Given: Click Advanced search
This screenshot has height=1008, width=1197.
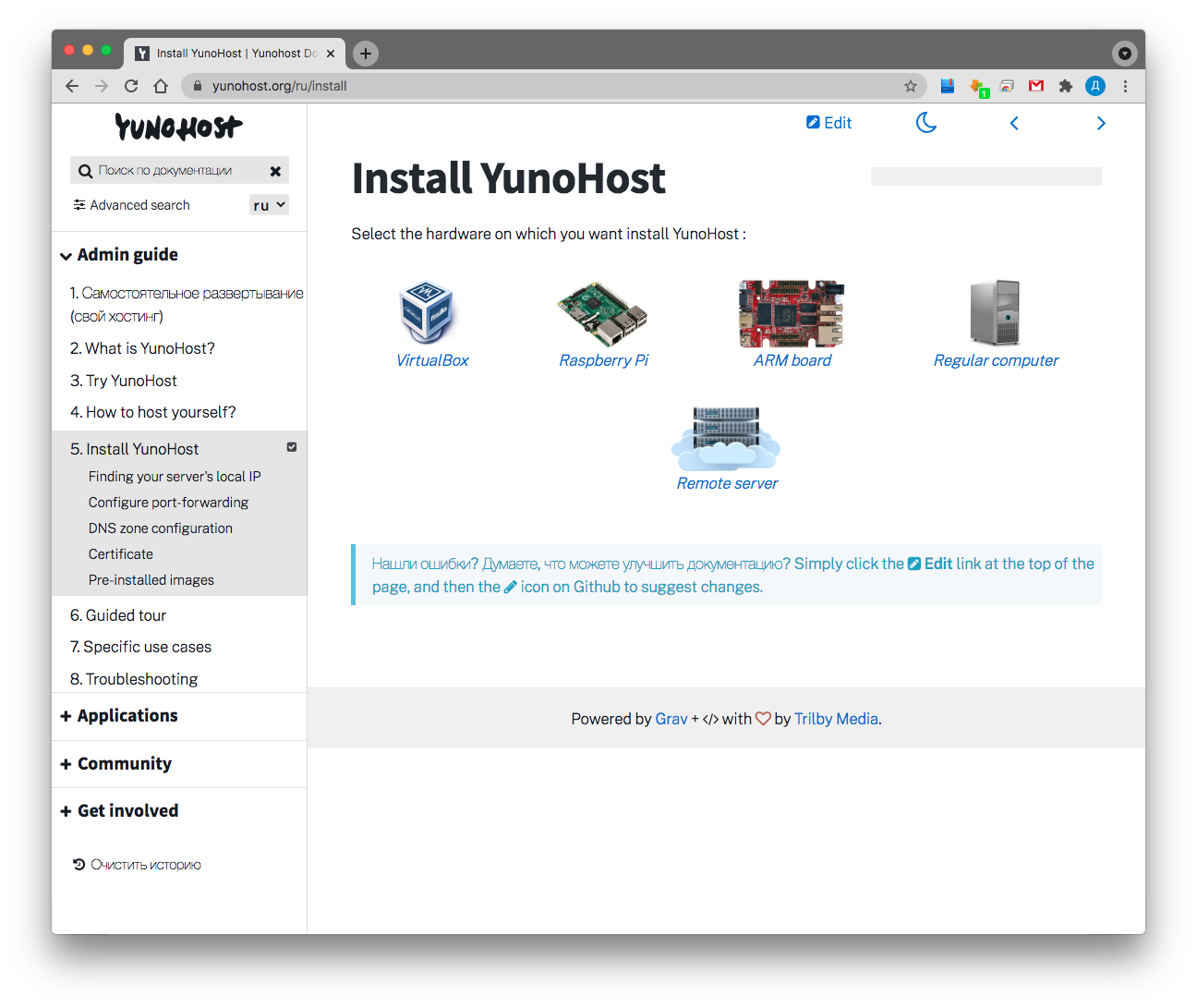Looking at the screenshot, I should [x=131, y=205].
